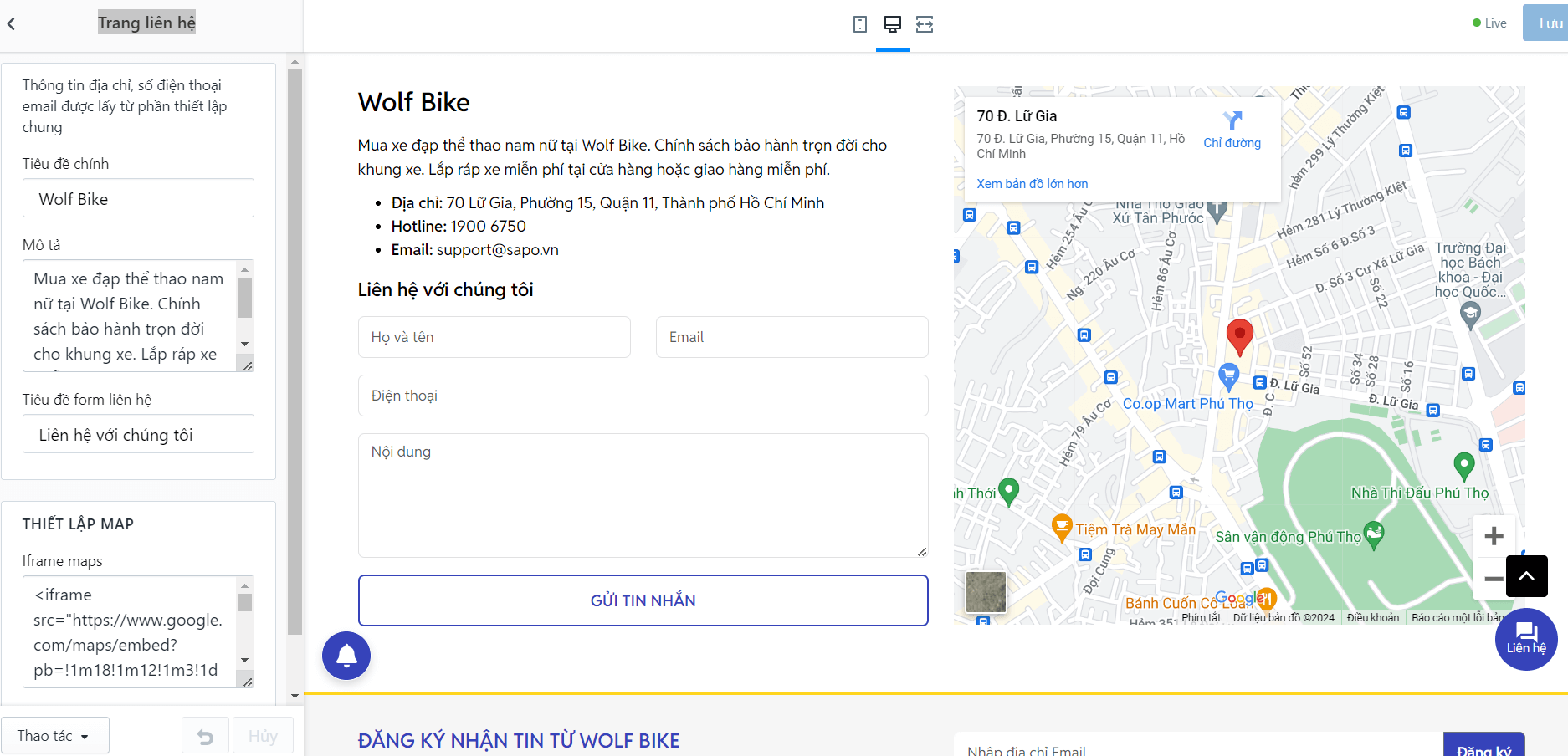The image size is (1568, 756).
Task: Select the Tiệm Trà May Mắn pin
Action: click(1062, 528)
